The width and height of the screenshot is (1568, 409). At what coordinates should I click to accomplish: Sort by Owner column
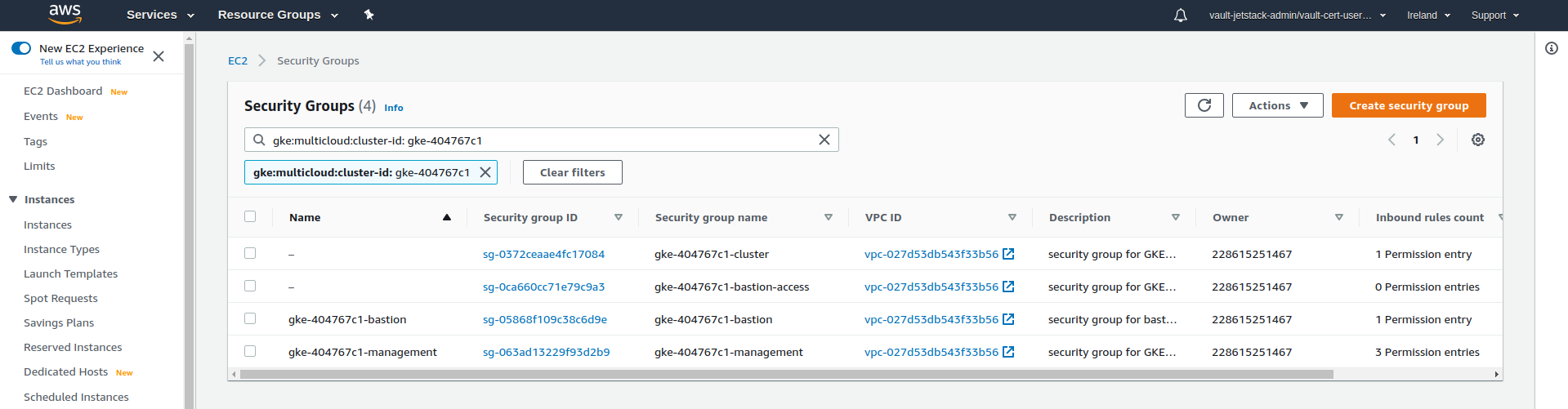tap(1339, 217)
